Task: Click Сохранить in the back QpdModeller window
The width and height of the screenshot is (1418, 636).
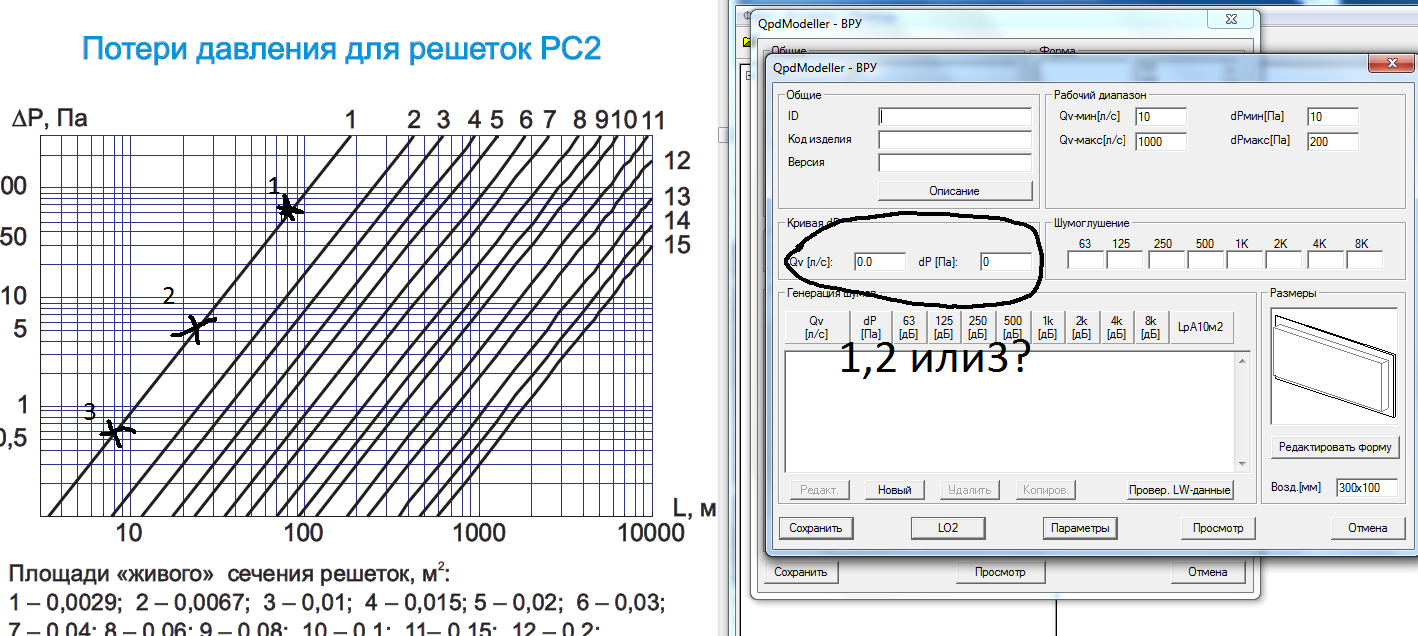Action: coord(801,573)
